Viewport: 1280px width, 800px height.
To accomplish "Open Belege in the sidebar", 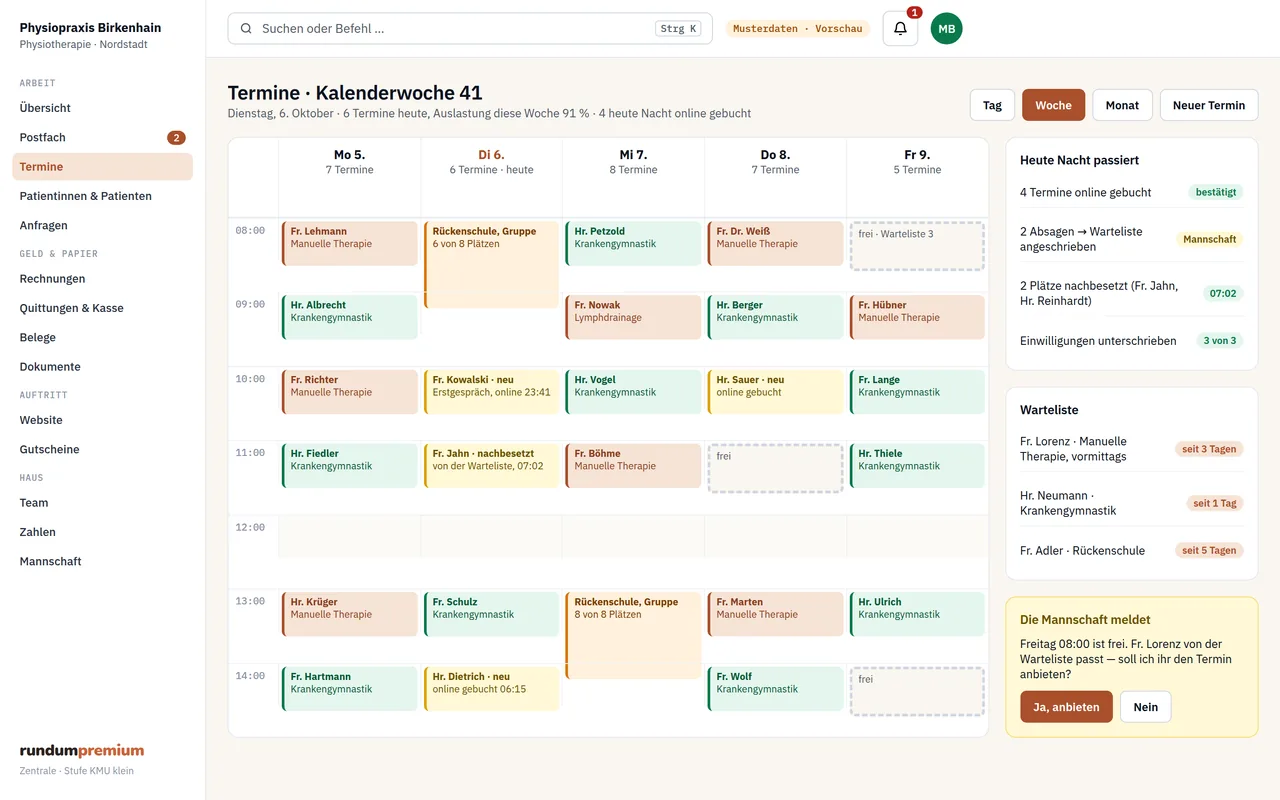I will point(102,337).
